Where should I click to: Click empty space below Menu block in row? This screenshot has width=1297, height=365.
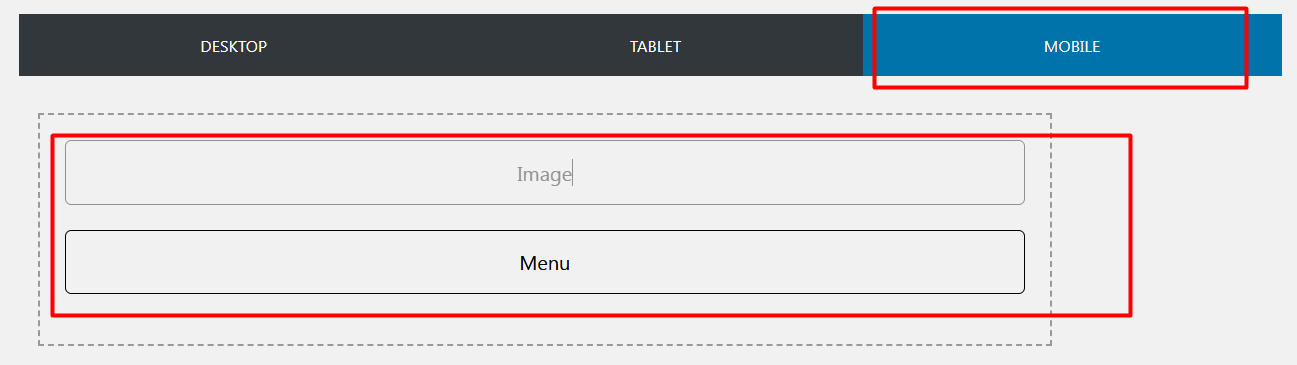pyautogui.click(x=545, y=320)
